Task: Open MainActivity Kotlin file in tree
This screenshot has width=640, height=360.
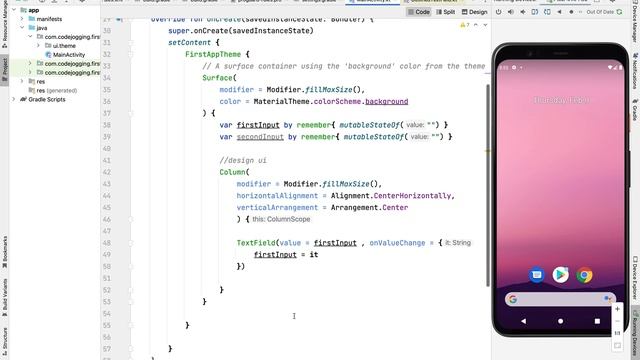Action: click(65, 55)
